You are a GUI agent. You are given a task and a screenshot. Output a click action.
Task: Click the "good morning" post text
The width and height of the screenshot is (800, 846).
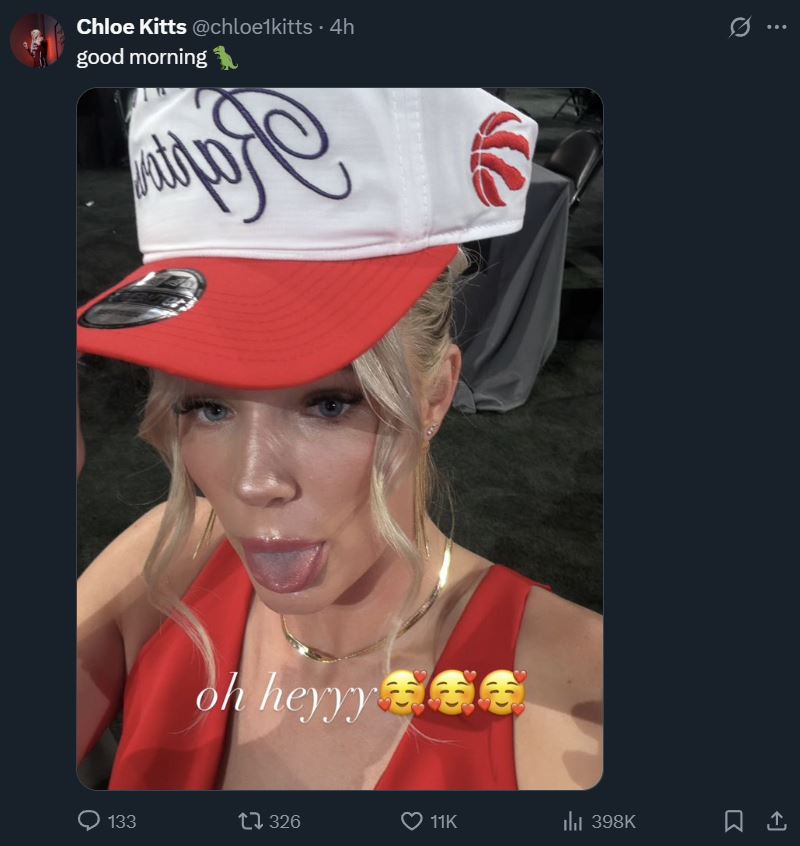(142, 57)
